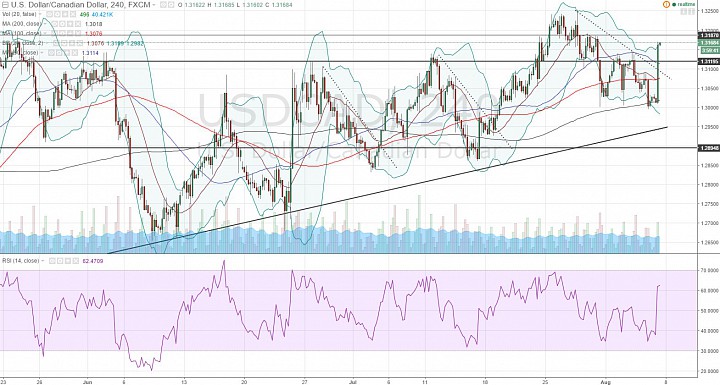Open format settings for MA (100, close)
Image resolution: width=720 pixels, height=385 pixels.
point(62,34)
